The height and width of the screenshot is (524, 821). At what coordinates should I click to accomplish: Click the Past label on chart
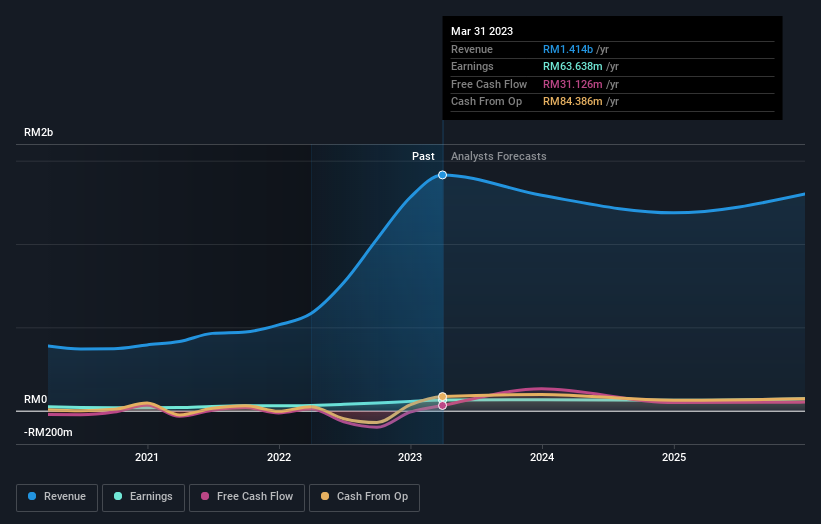point(423,156)
